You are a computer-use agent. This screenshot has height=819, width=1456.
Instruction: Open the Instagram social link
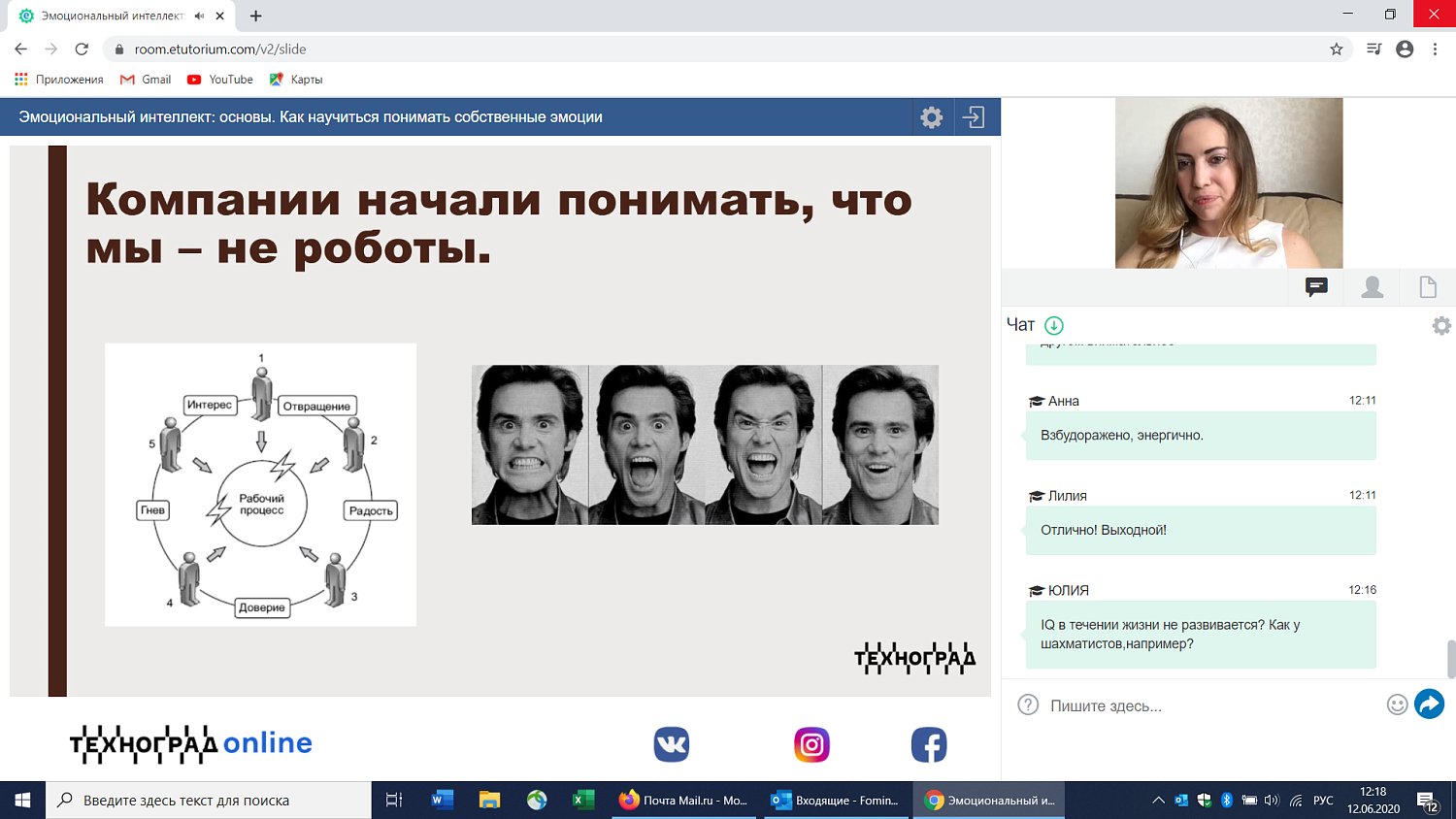click(x=811, y=744)
